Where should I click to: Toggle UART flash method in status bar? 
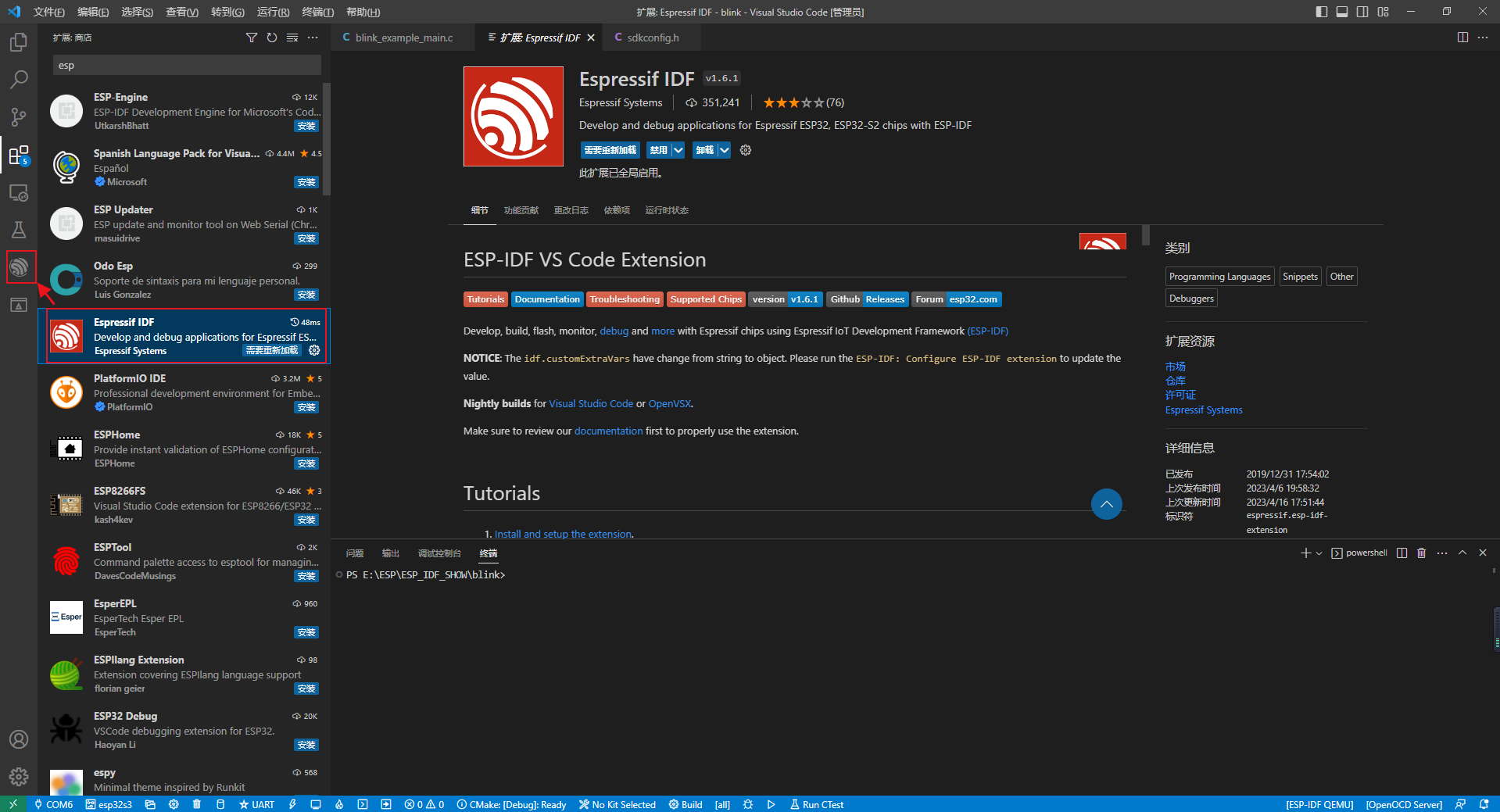(256, 804)
